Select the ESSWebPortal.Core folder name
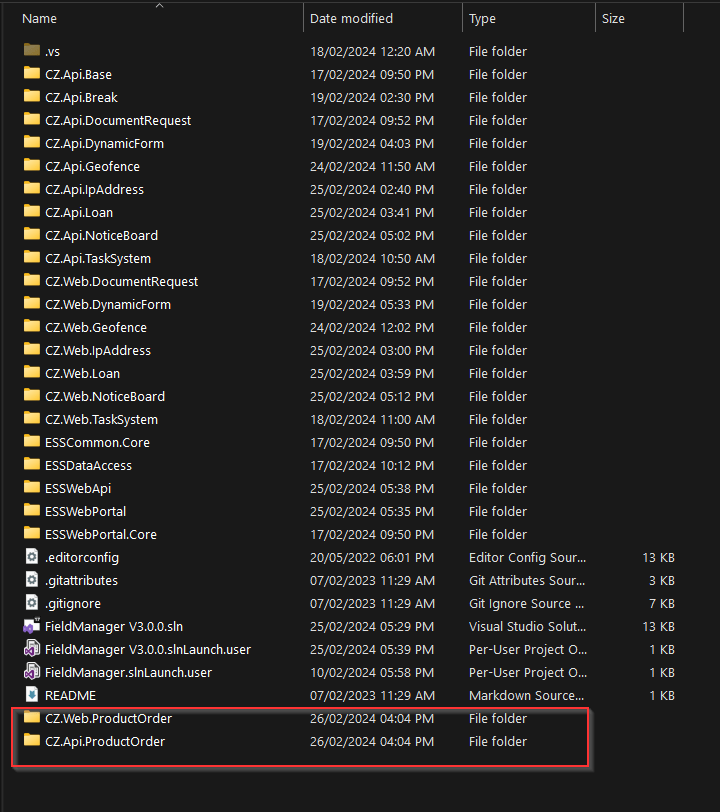Viewport: 720px width, 812px height. pos(100,534)
